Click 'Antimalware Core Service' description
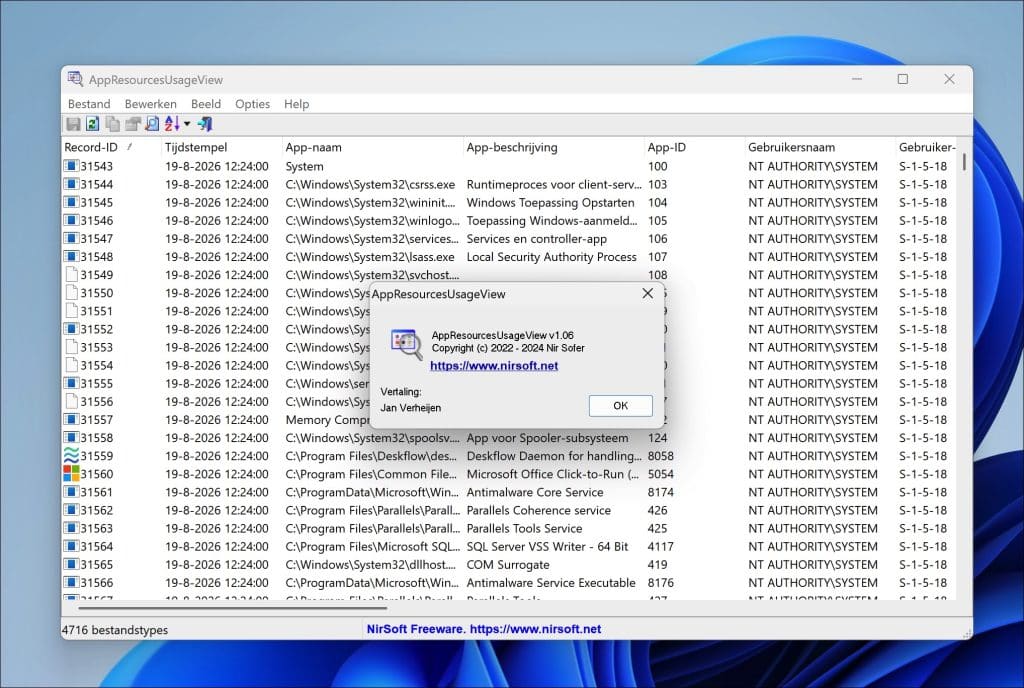The height and width of the screenshot is (688, 1024). tap(534, 492)
